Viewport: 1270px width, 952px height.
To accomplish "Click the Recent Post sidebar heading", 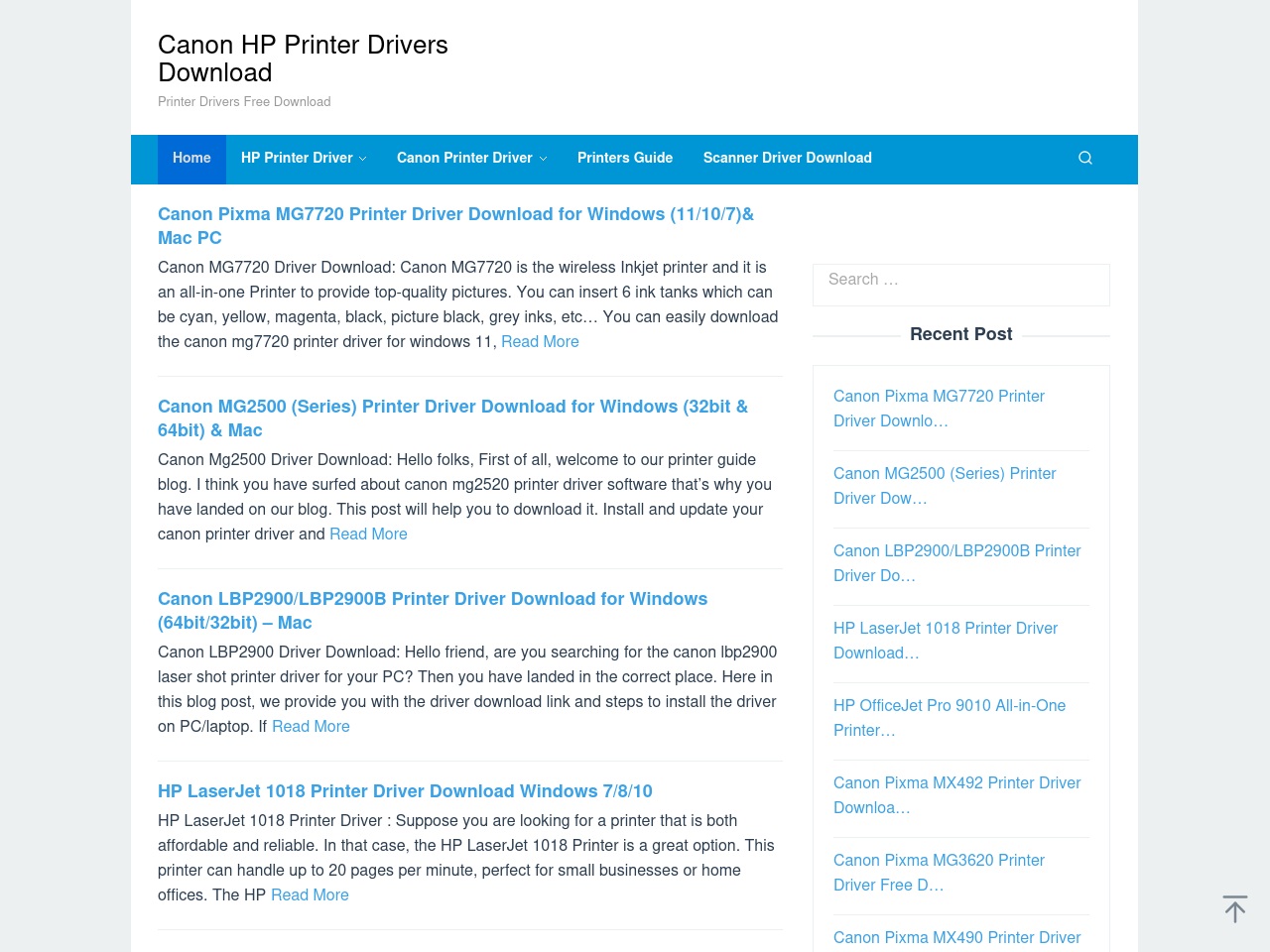I will (961, 334).
